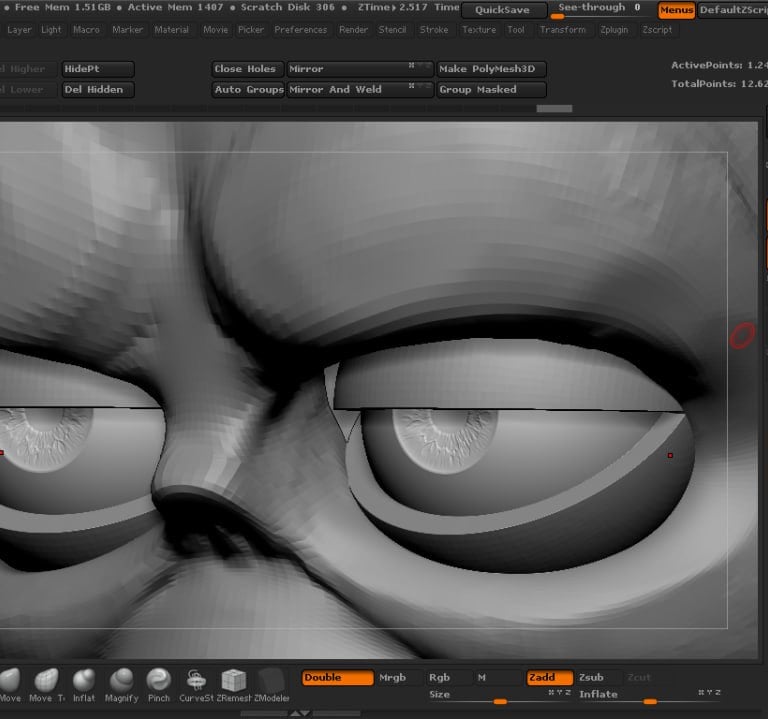Select the ZRemesher brush icon
This screenshot has height=719, width=768.
tap(234, 685)
